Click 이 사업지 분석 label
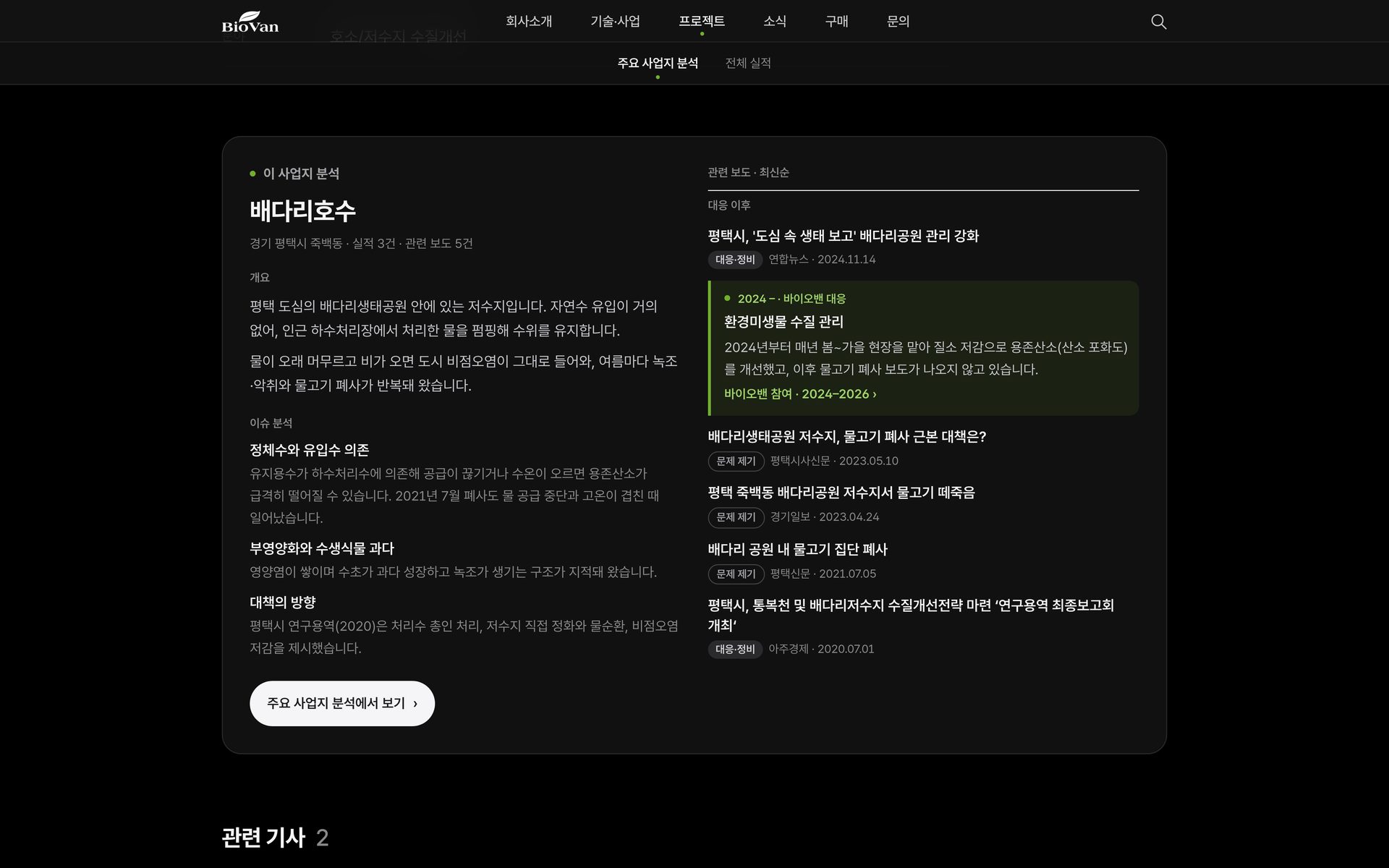The height and width of the screenshot is (868, 1389). pyautogui.click(x=301, y=174)
